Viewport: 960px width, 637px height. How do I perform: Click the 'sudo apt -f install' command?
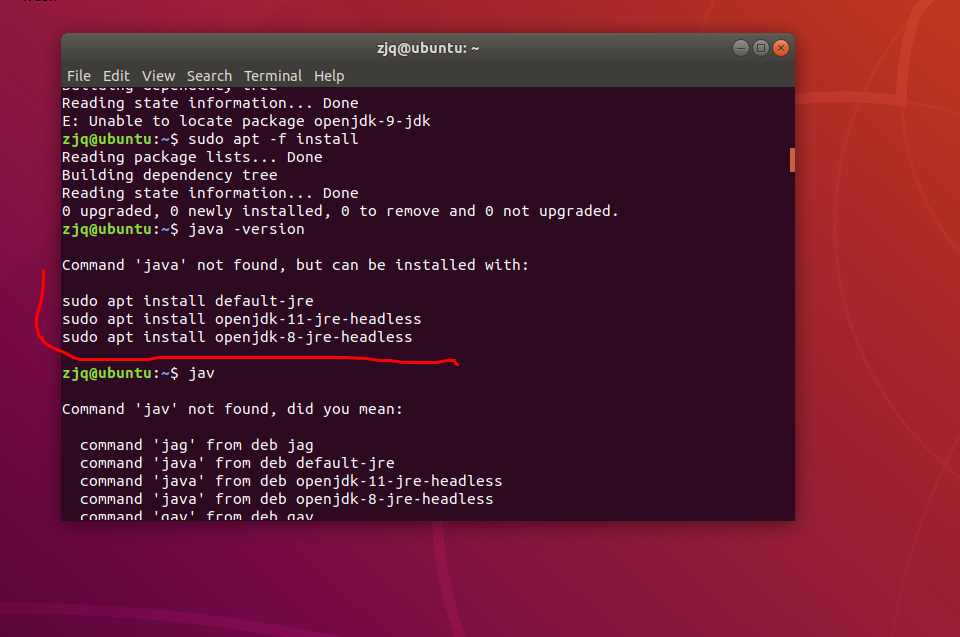point(273,139)
